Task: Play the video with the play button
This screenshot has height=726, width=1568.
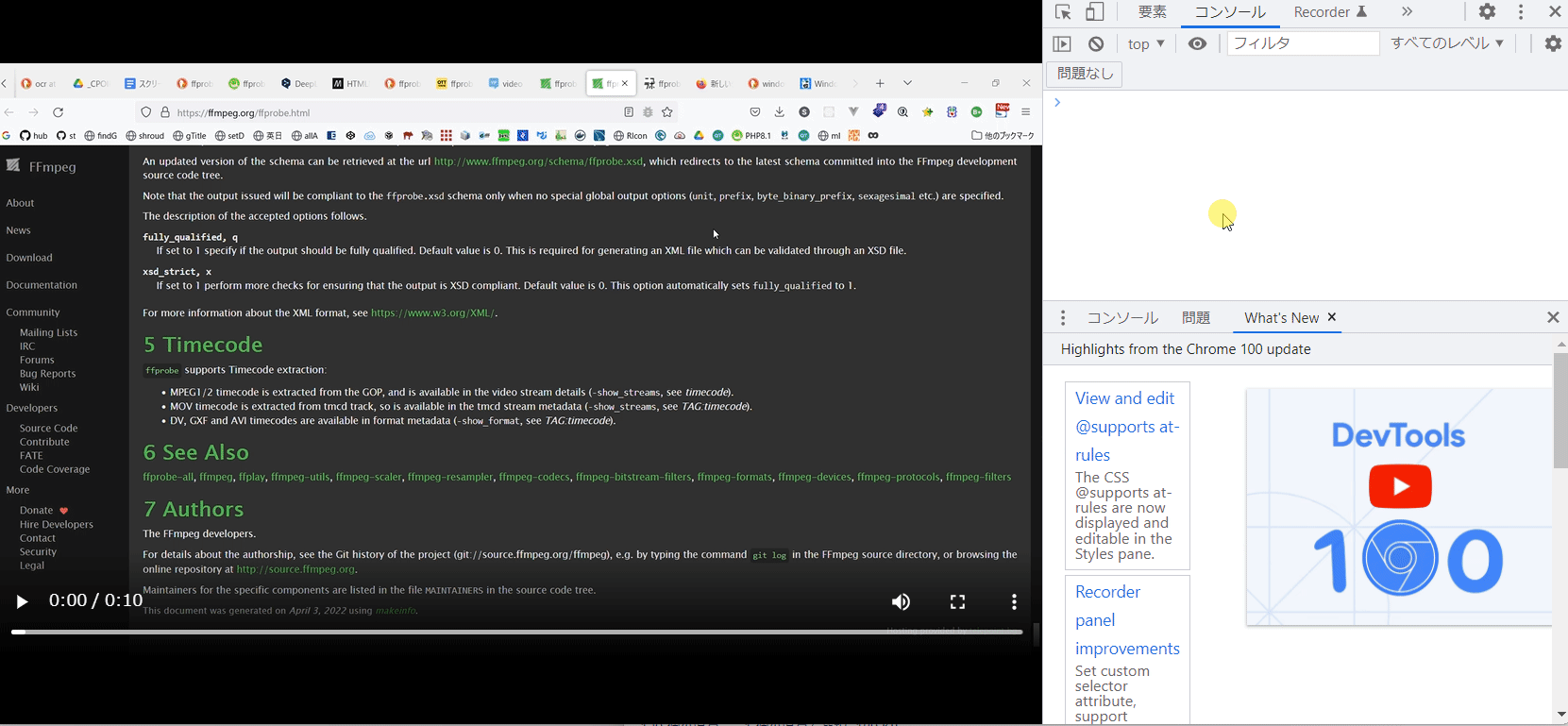Action: (22, 601)
